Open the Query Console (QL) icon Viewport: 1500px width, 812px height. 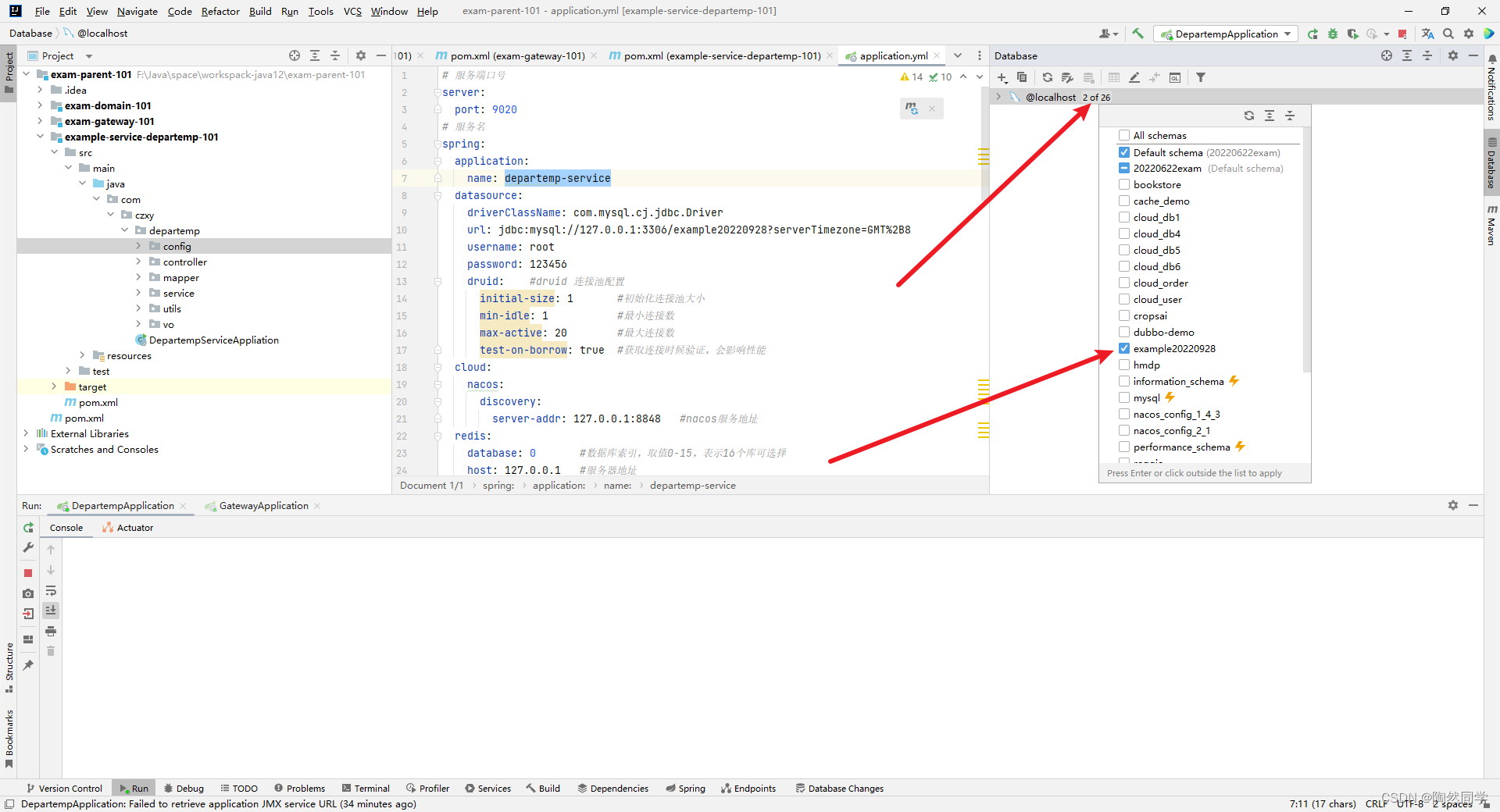click(x=1175, y=77)
